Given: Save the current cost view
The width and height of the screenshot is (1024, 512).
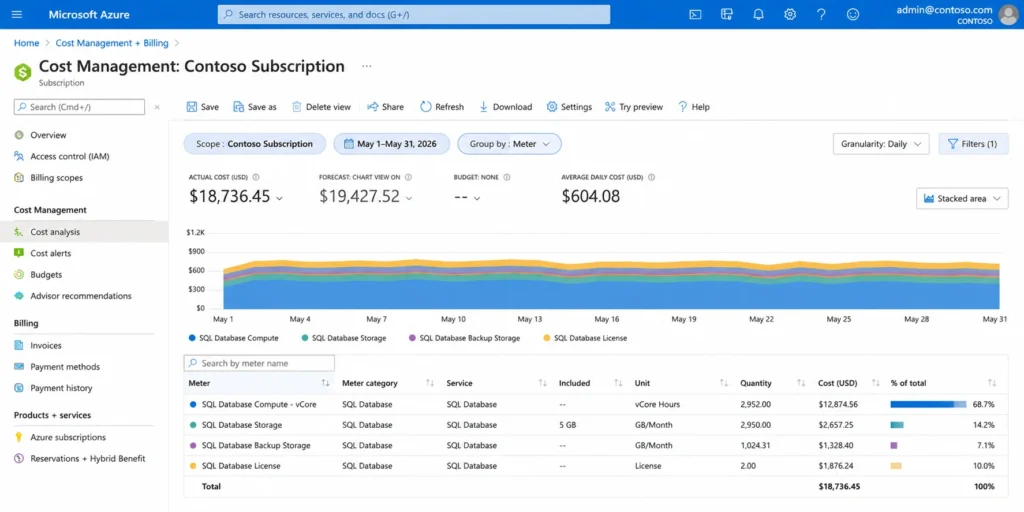Looking at the screenshot, I should tap(202, 107).
